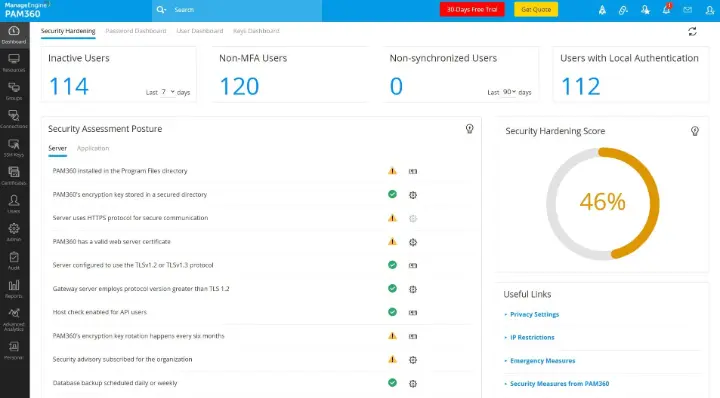Open Personal in the sidebar
The height and width of the screenshot is (398, 720).
[x=14, y=351]
